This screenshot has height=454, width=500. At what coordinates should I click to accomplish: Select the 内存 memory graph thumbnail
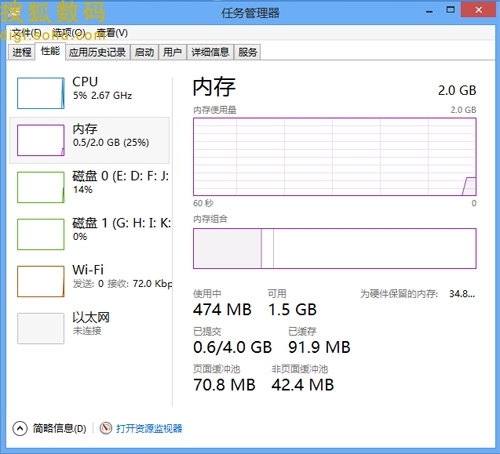click(41, 140)
